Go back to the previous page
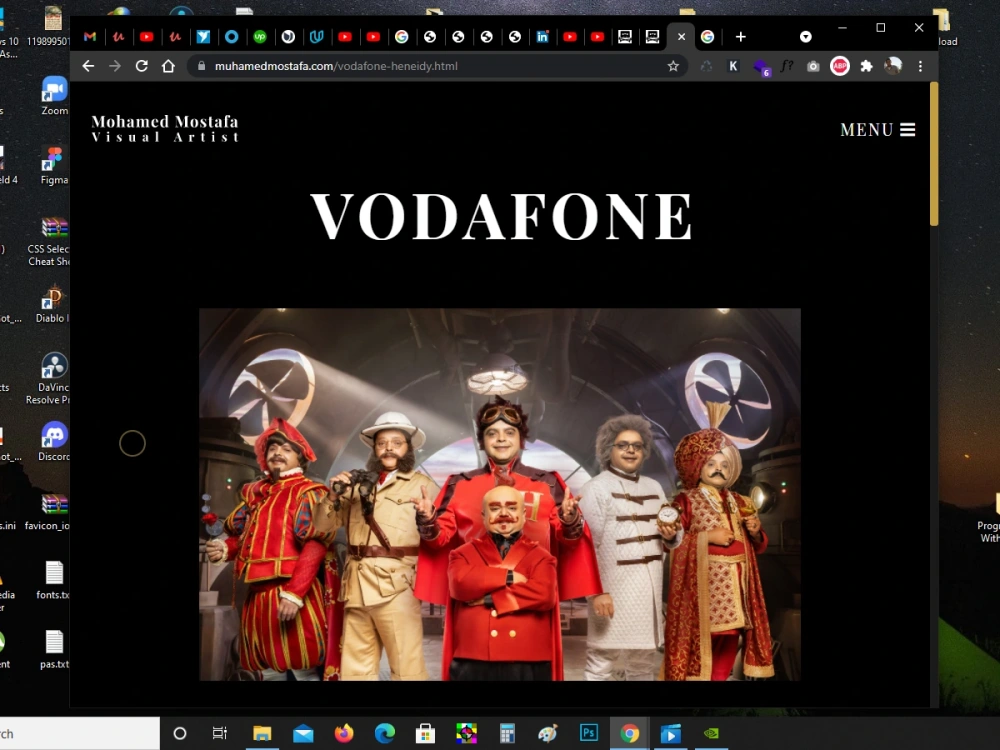The image size is (1000, 750). (x=88, y=66)
